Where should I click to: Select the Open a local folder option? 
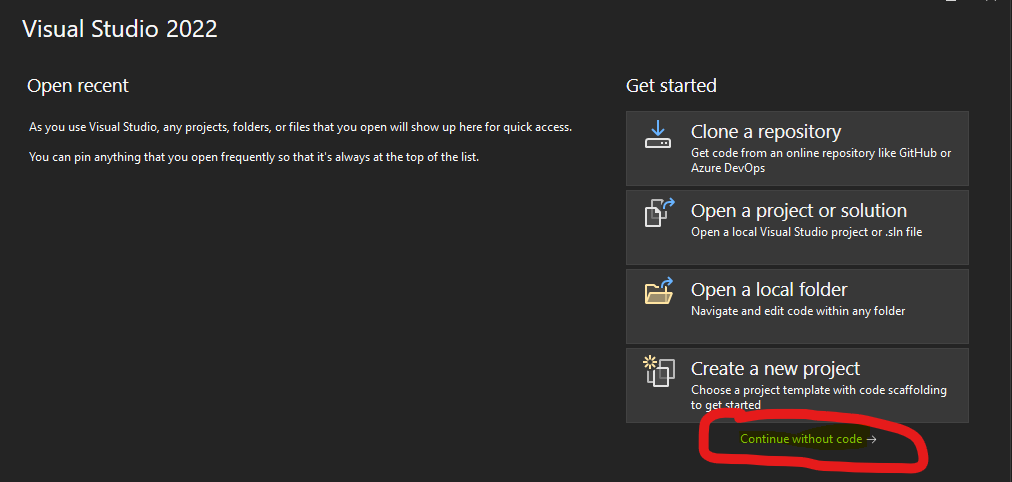pyautogui.click(x=797, y=306)
